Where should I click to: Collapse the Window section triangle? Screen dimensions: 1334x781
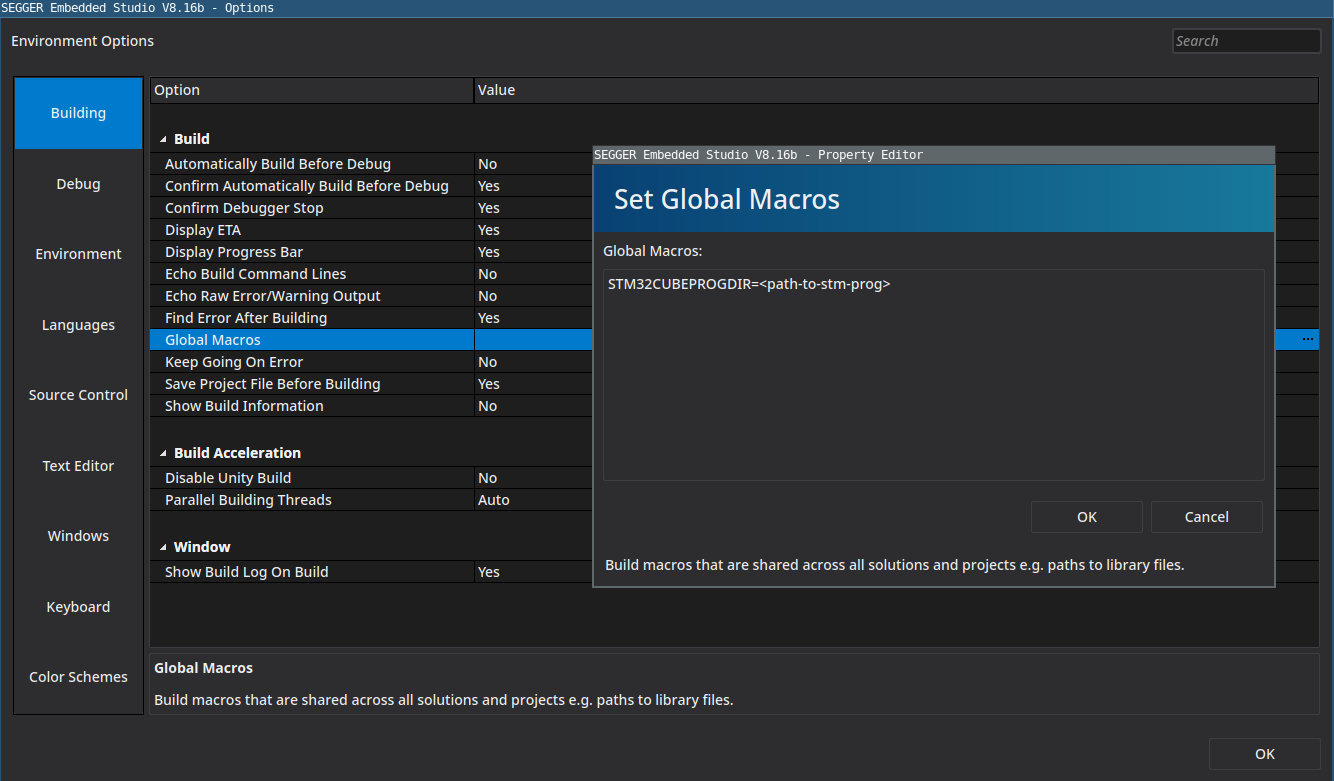[163, 547]
